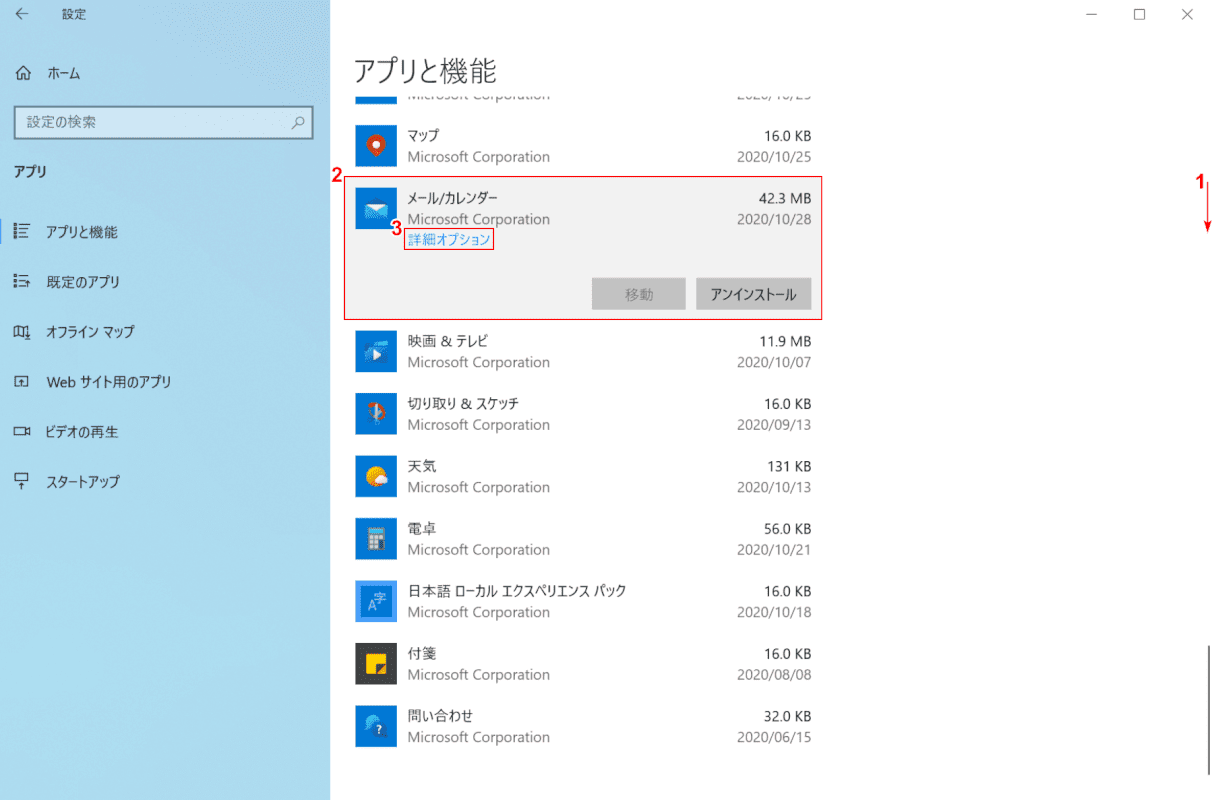This screenshot has height=800, width=1212.
Task: Click the offline maps sidebar icon
Action: coord(22,331)
